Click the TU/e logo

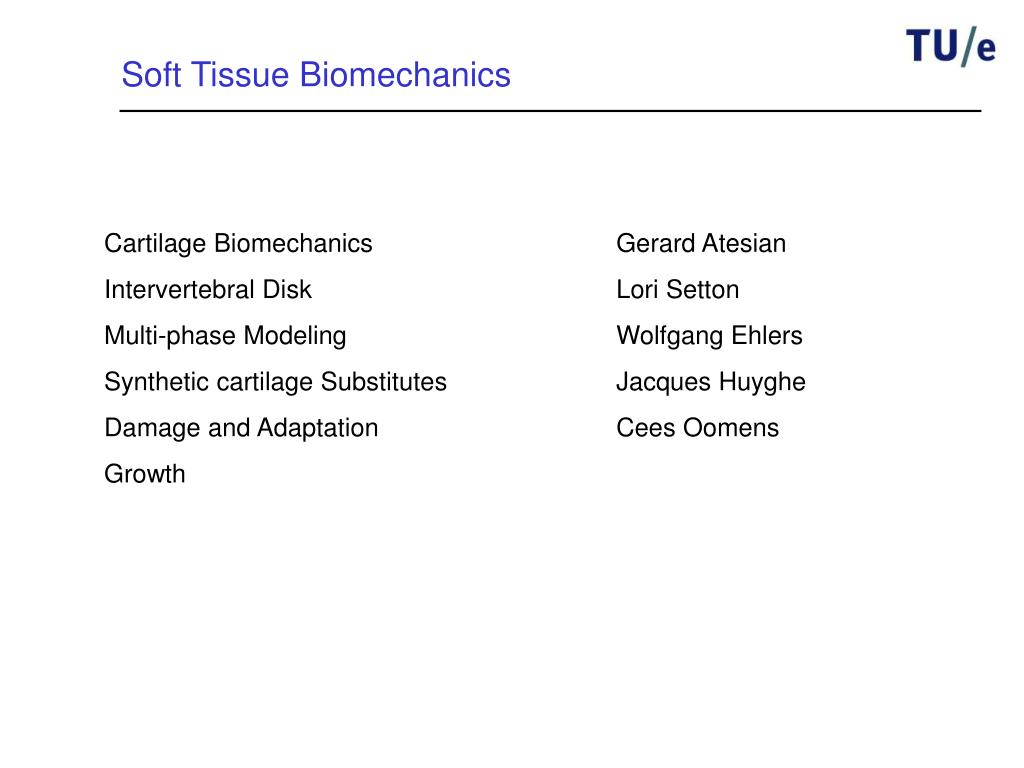(x=951, y=46)
